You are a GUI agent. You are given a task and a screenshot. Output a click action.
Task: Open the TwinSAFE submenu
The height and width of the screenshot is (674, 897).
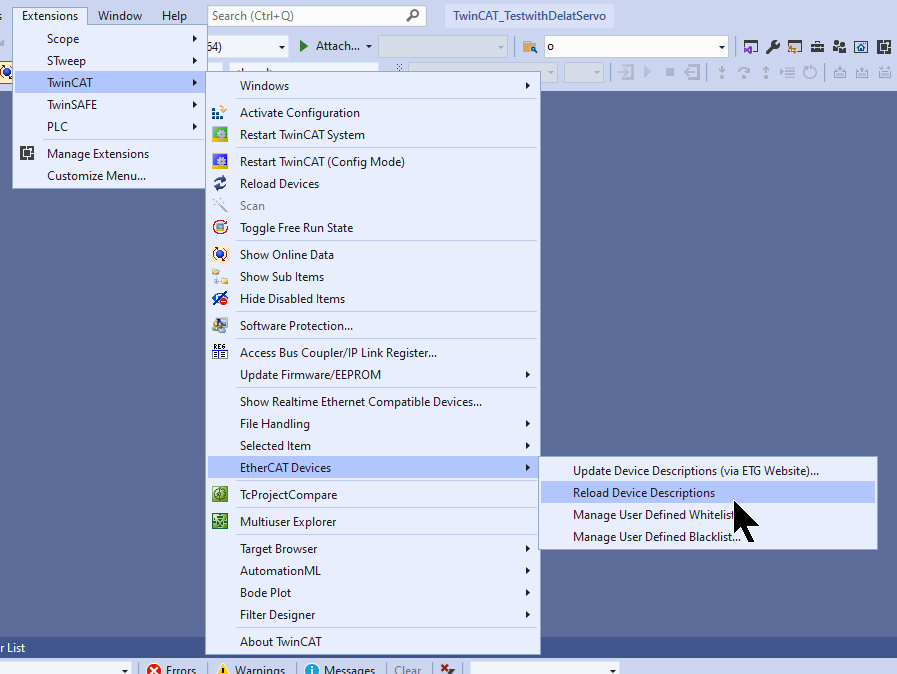click(109, 104)
